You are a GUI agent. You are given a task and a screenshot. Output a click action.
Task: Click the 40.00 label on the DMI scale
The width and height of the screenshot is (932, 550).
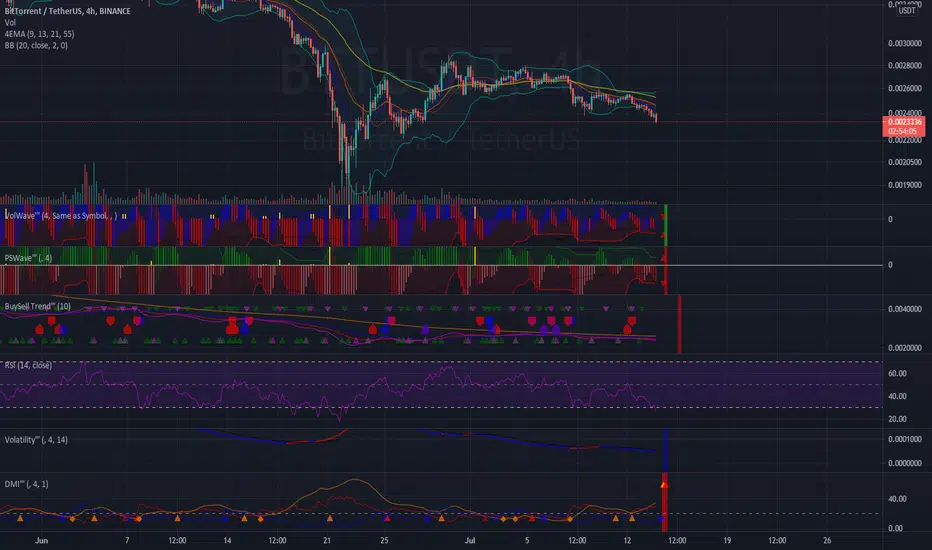897,499
